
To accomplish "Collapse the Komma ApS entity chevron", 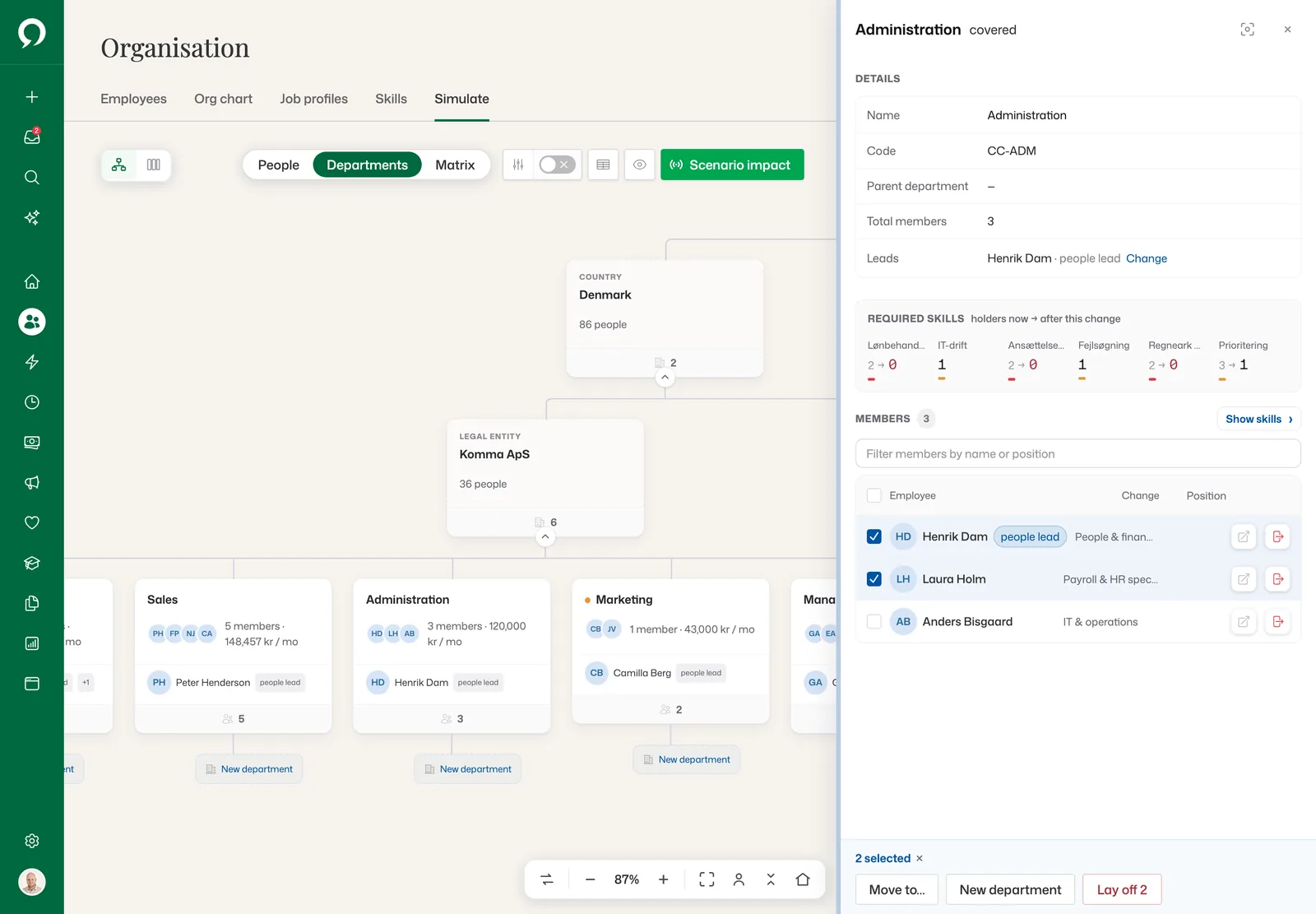I will point(545,537).
